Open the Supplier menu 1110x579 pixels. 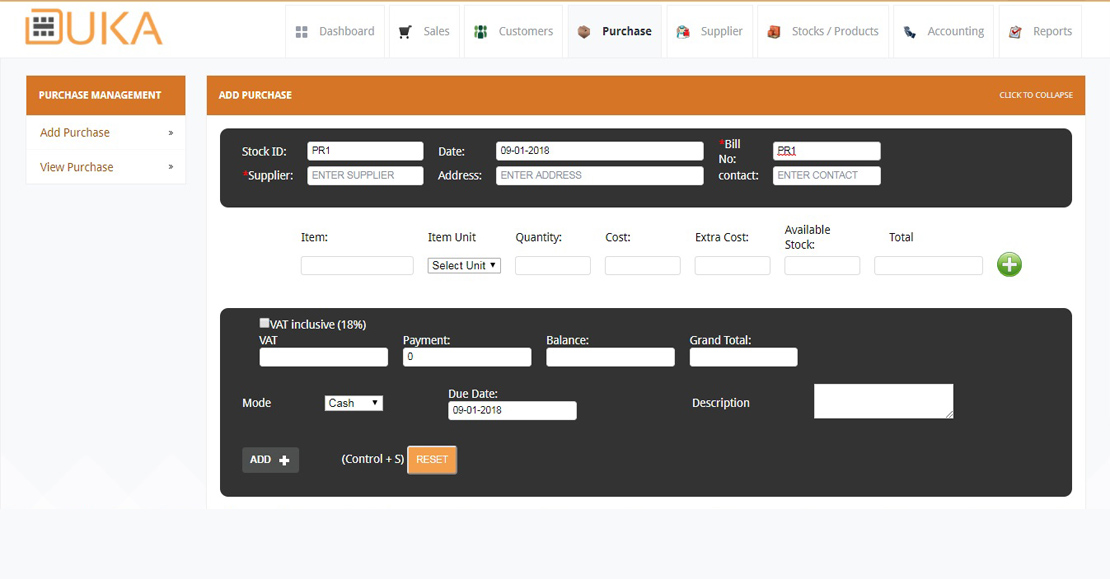[709, 31]
